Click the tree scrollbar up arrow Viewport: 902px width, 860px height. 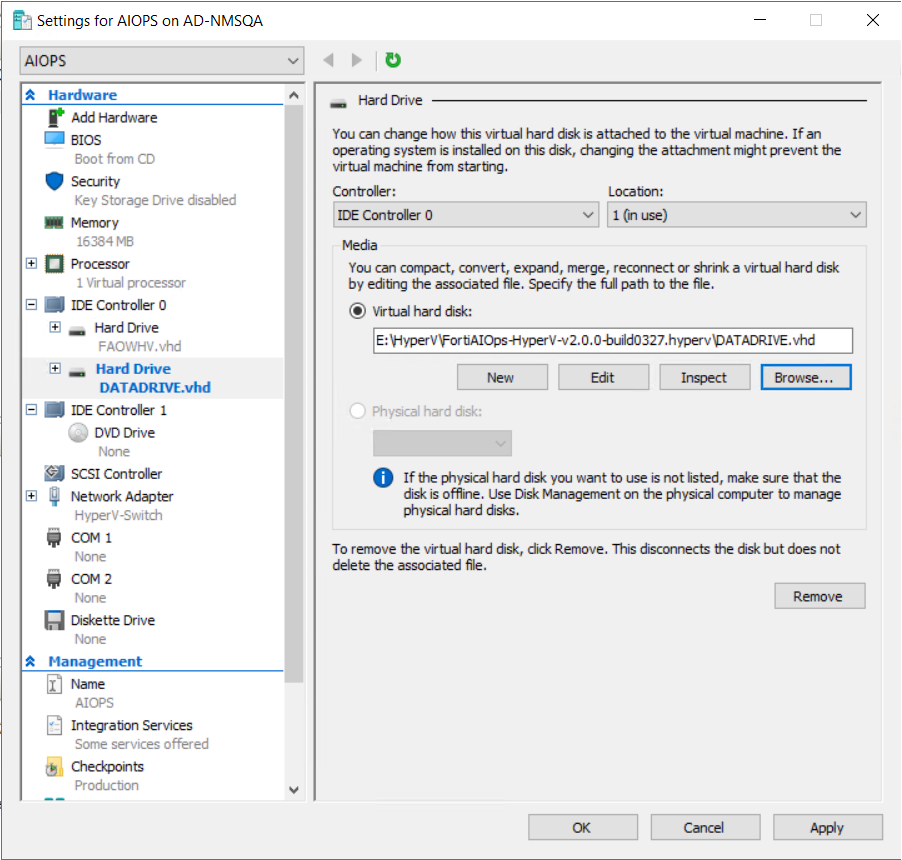[x=294, y=95]
